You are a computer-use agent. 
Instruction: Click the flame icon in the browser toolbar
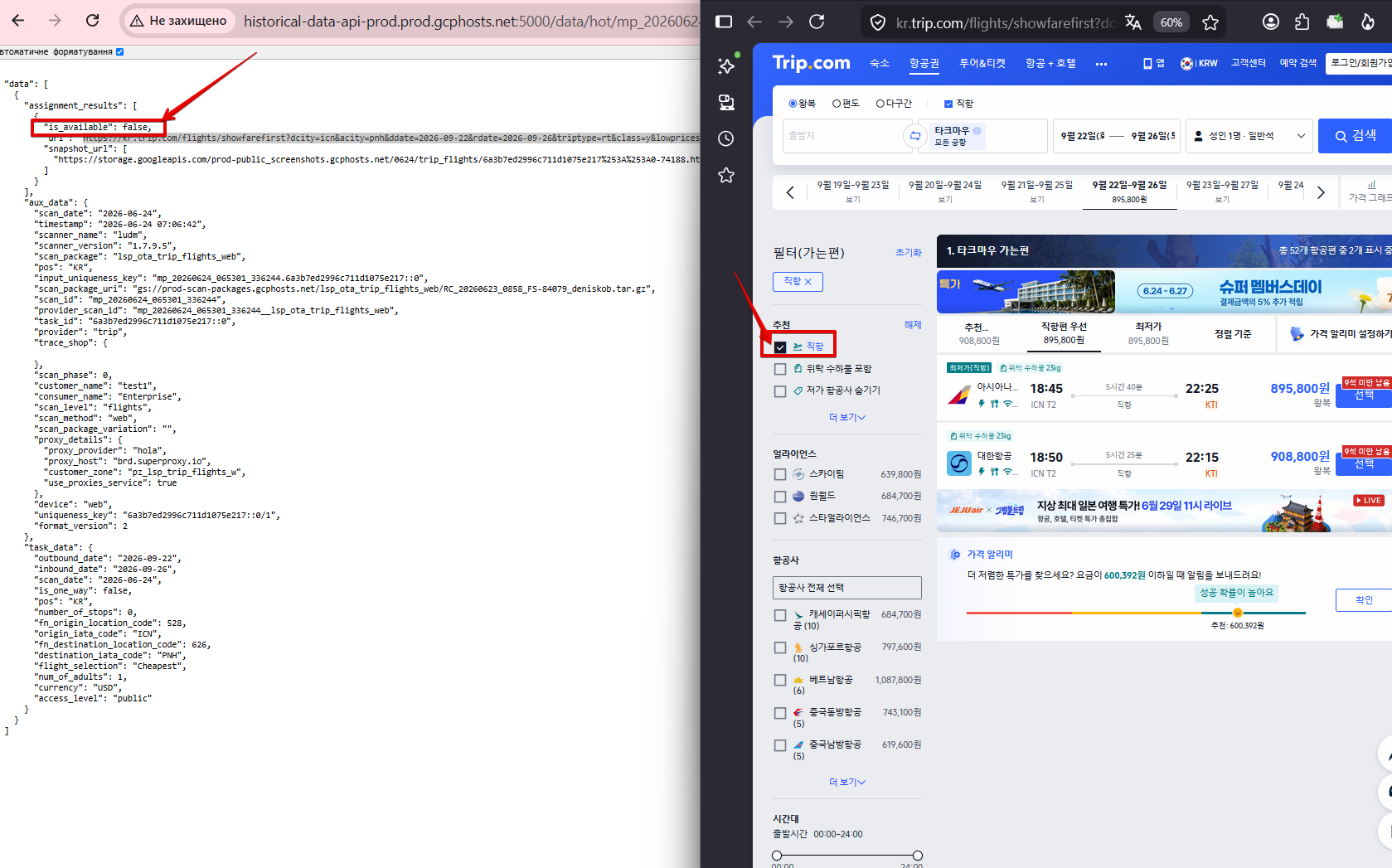(1368, 22)
